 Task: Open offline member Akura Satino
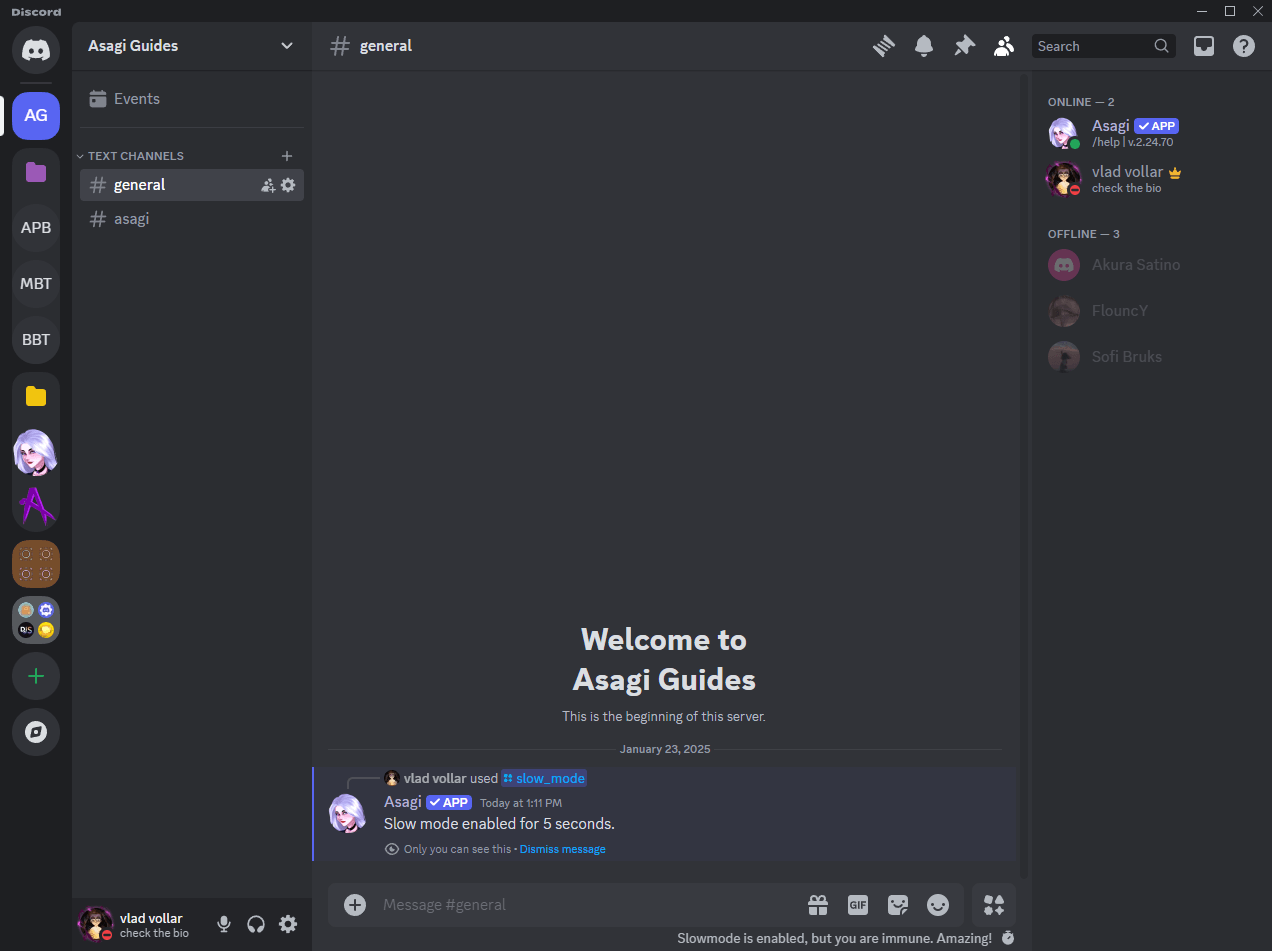1147,265
